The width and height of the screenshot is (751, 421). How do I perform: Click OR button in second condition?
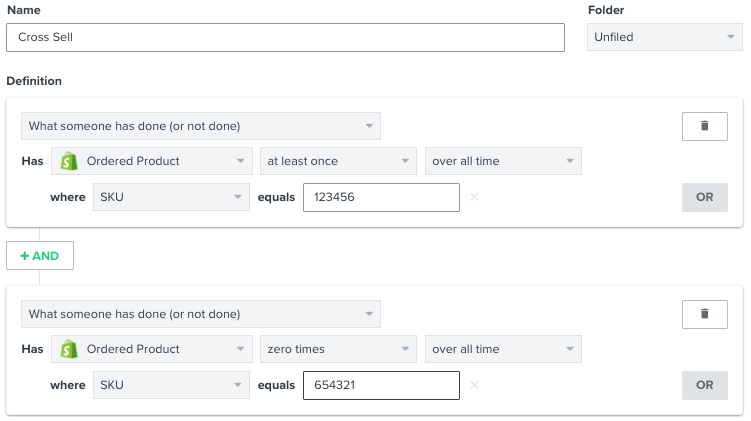(x=704, y=385)
